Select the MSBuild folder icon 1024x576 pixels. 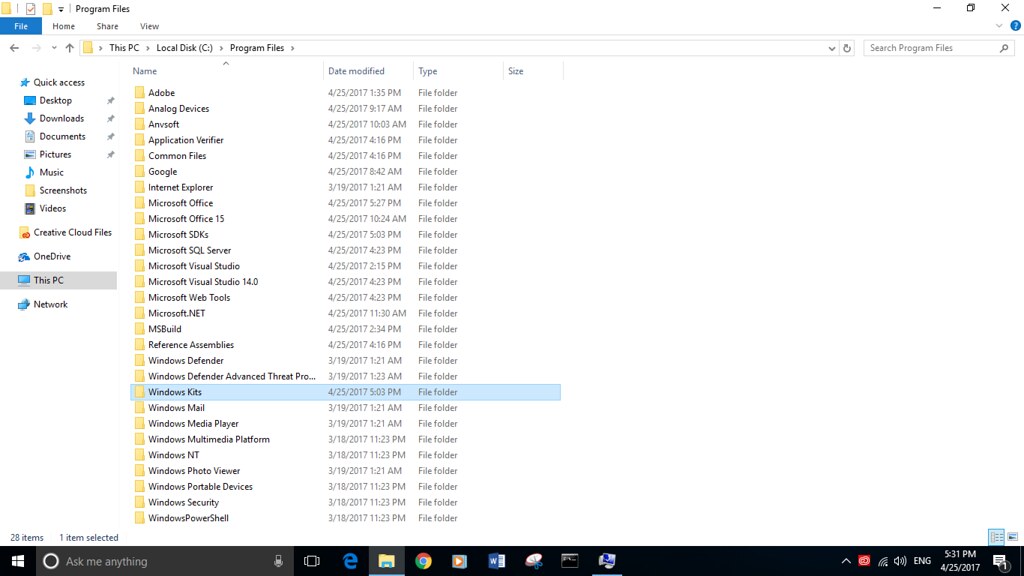tap(139, 328)
